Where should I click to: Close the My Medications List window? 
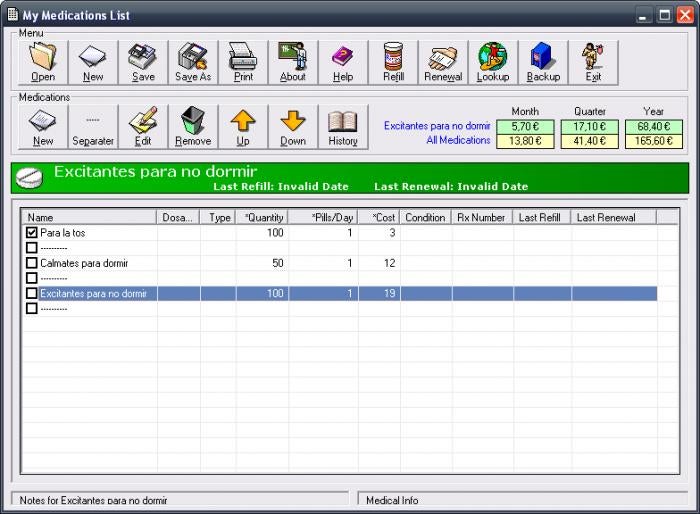click(x=685, y=15)
